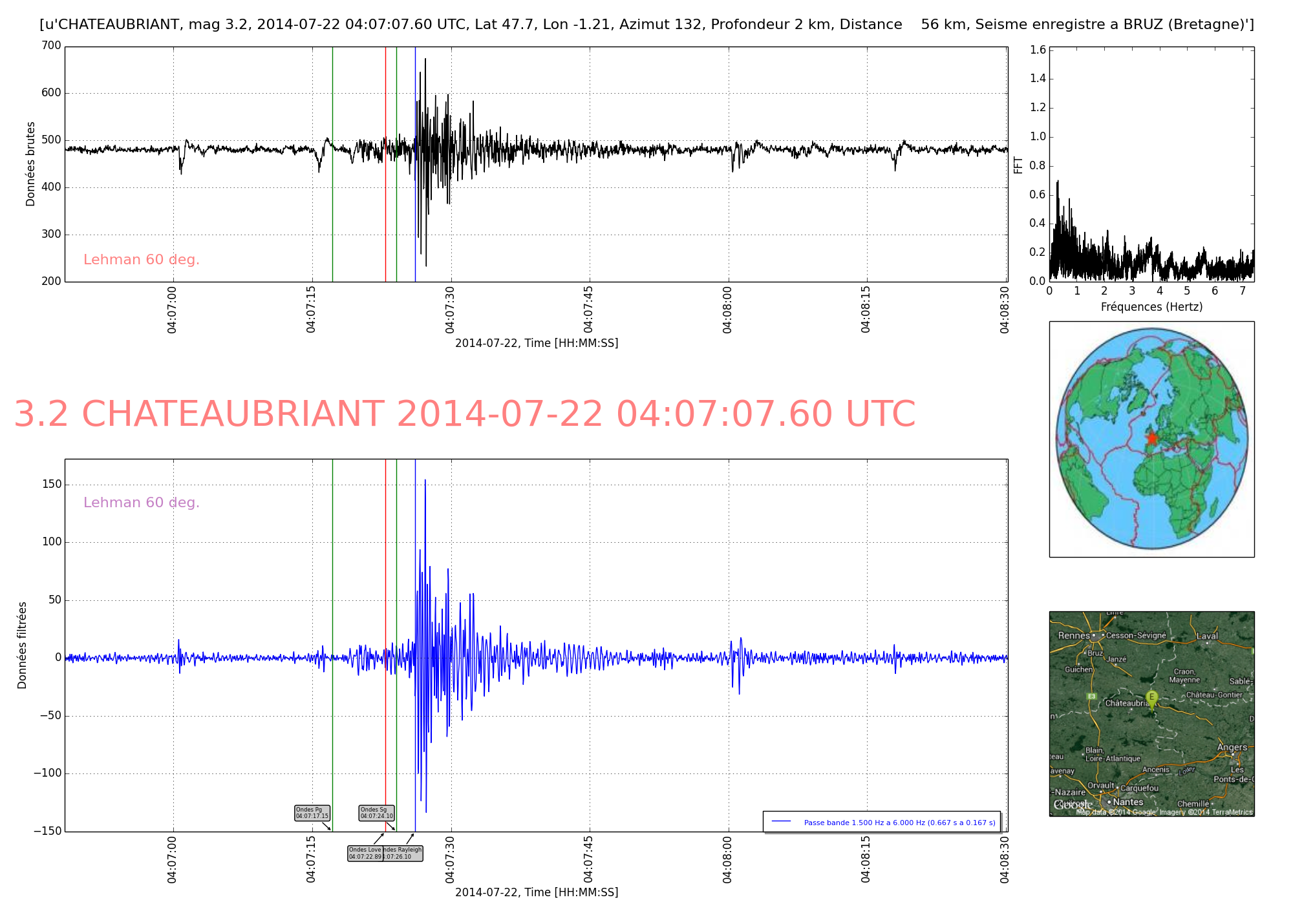This screenshot has width=1293, height=924.
Task: Click the red Lehman 60 deg. label in raw plot
Action: 142,260
